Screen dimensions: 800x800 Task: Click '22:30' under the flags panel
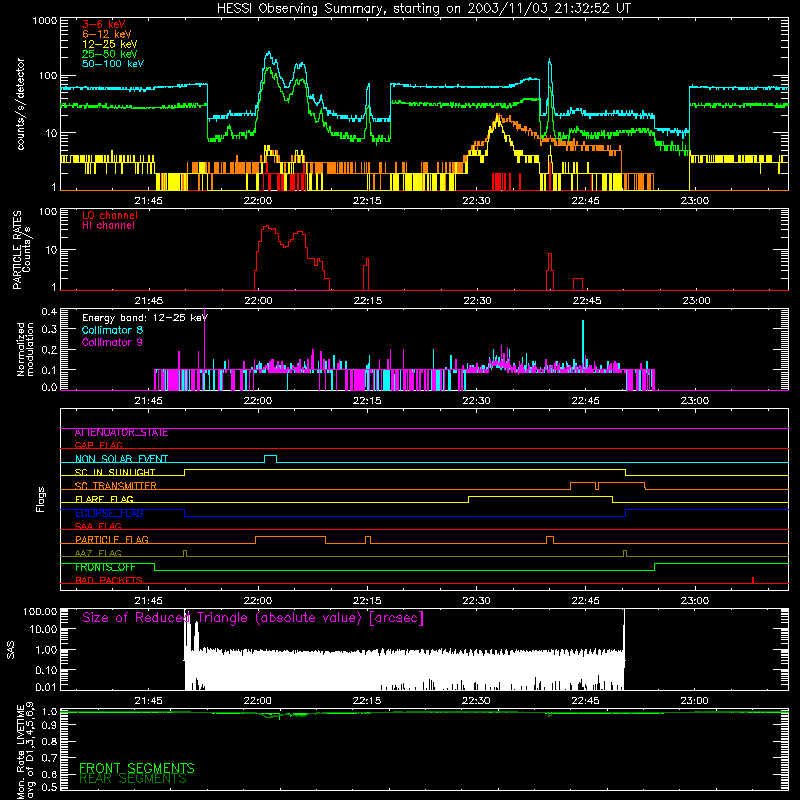tap(477, 601)
